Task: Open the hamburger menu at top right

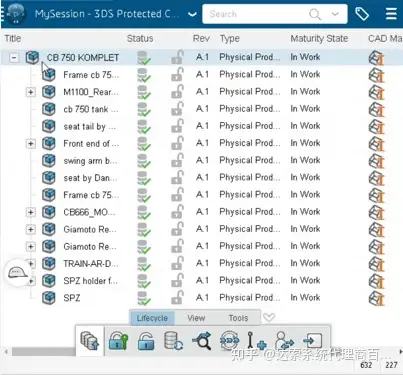Action: [391, 14]
